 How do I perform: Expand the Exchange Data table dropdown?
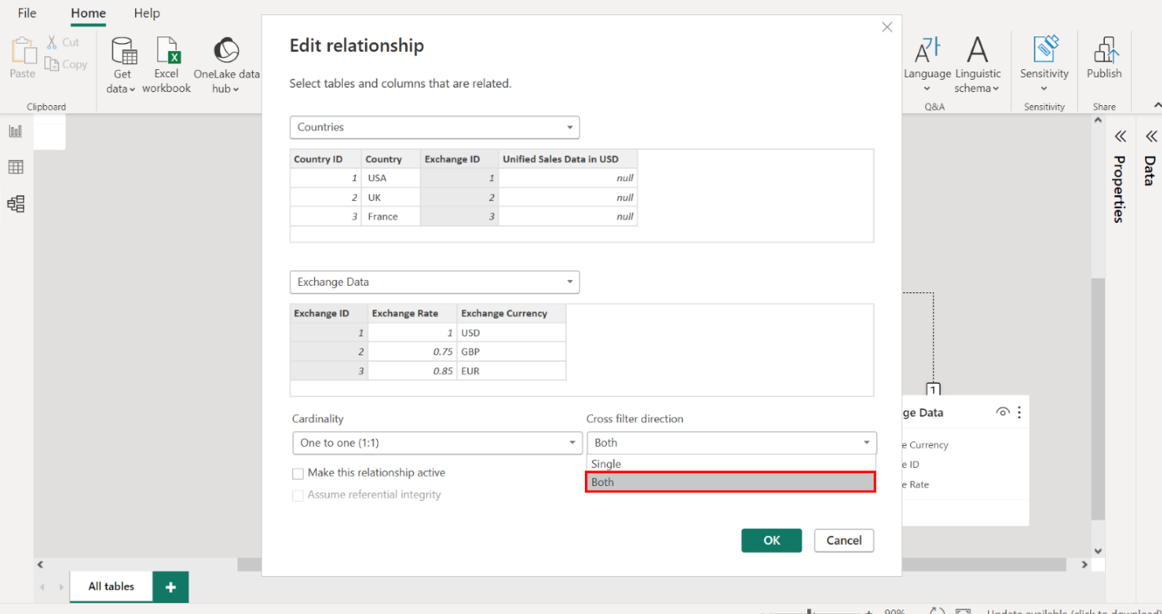point(569,282)
